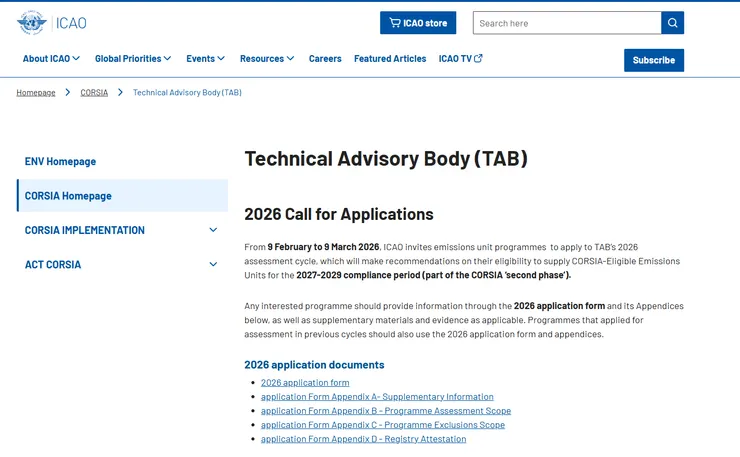Open the Careers menu item
This screenshot has height=457, width=740.
click(325, 59)
